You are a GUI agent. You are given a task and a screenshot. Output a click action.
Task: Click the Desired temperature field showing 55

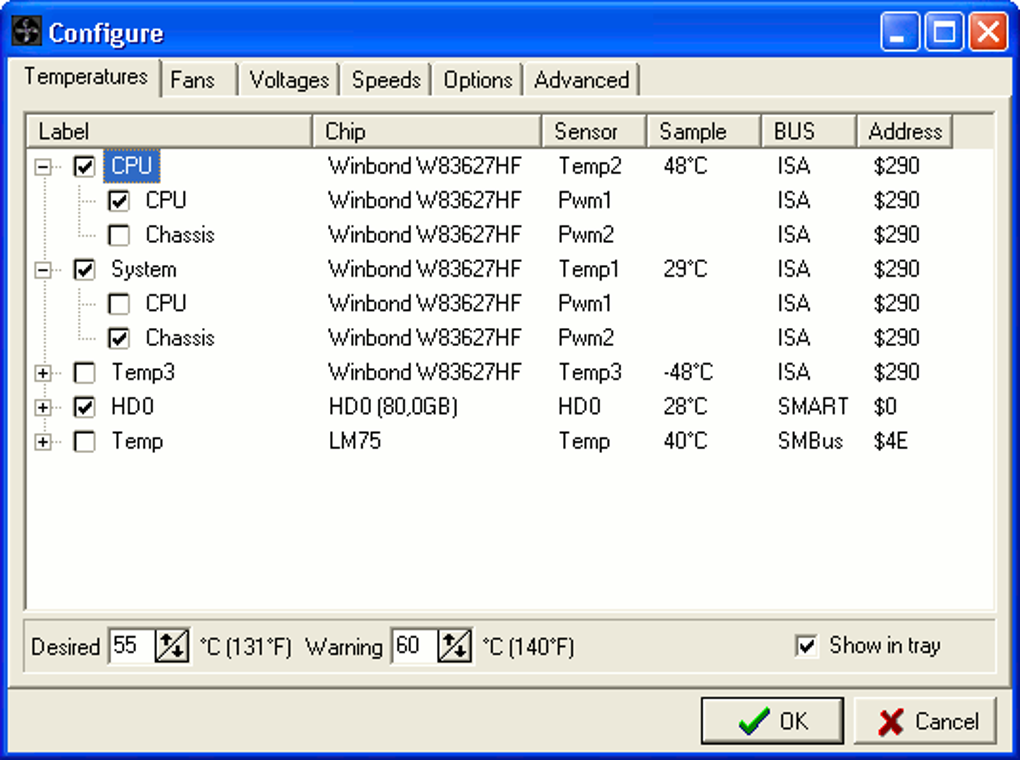tap(132, 646)
